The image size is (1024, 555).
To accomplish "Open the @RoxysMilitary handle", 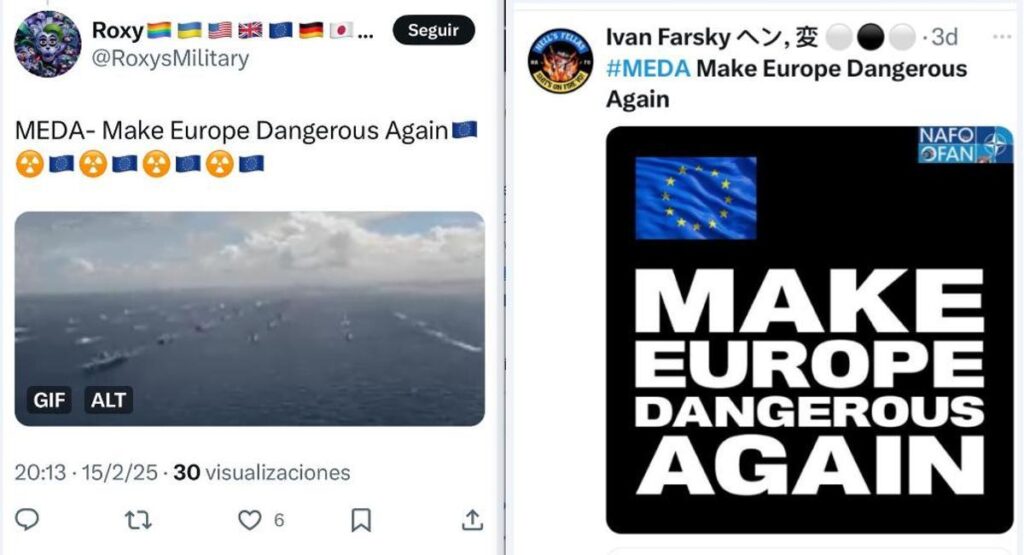I will click(x=170, y=59).
